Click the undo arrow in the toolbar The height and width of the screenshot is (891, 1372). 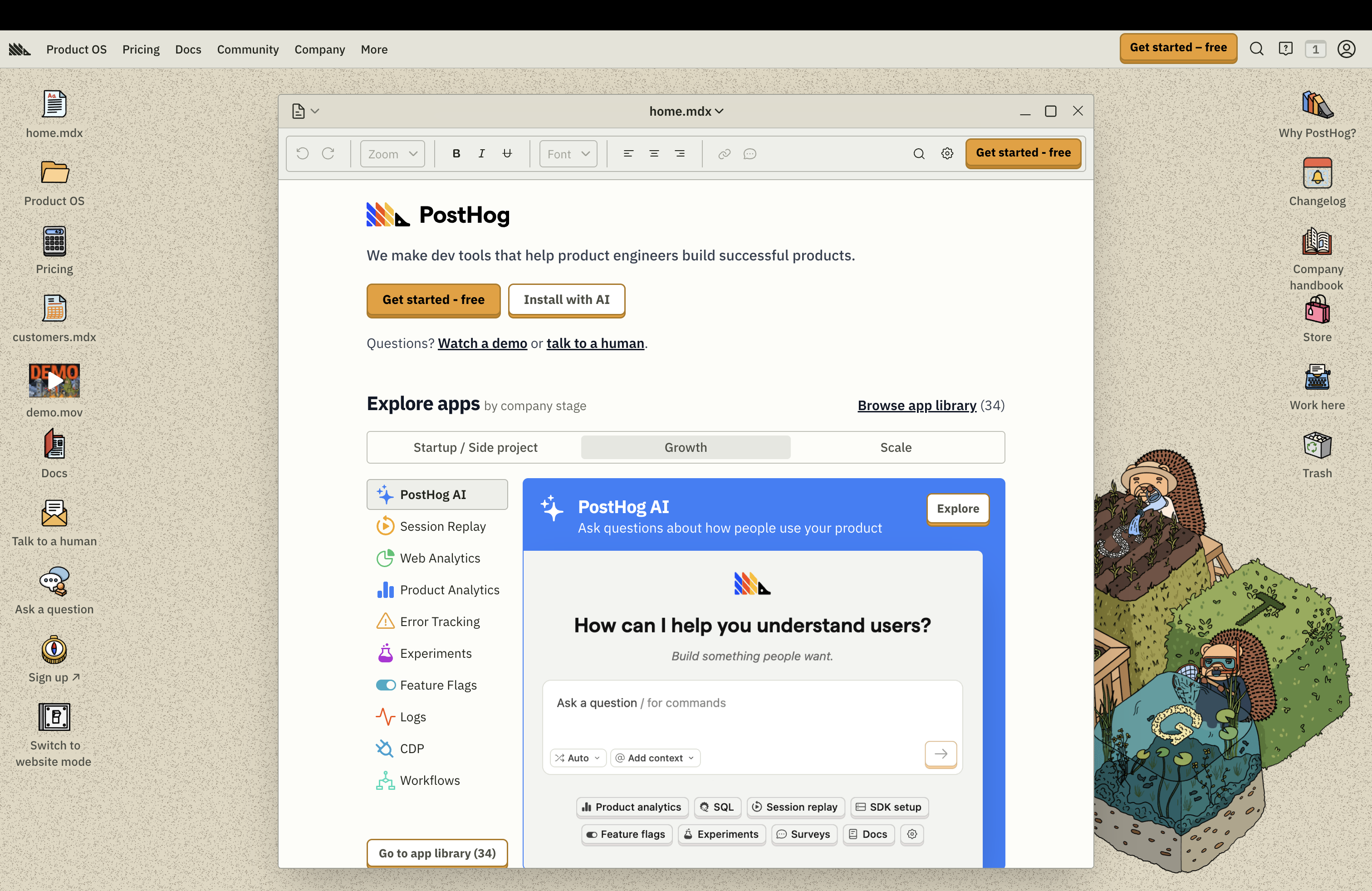(302, 153)
